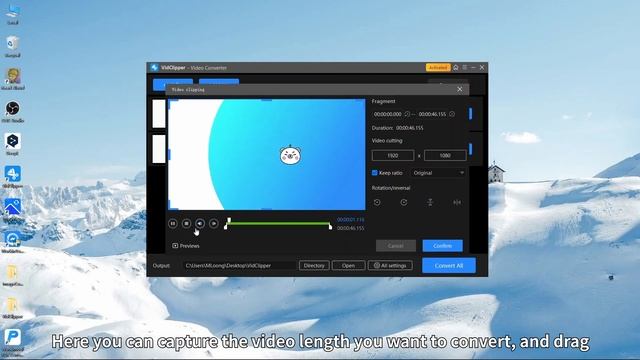Click the playhead marker above the timeline

click(229, 220)
